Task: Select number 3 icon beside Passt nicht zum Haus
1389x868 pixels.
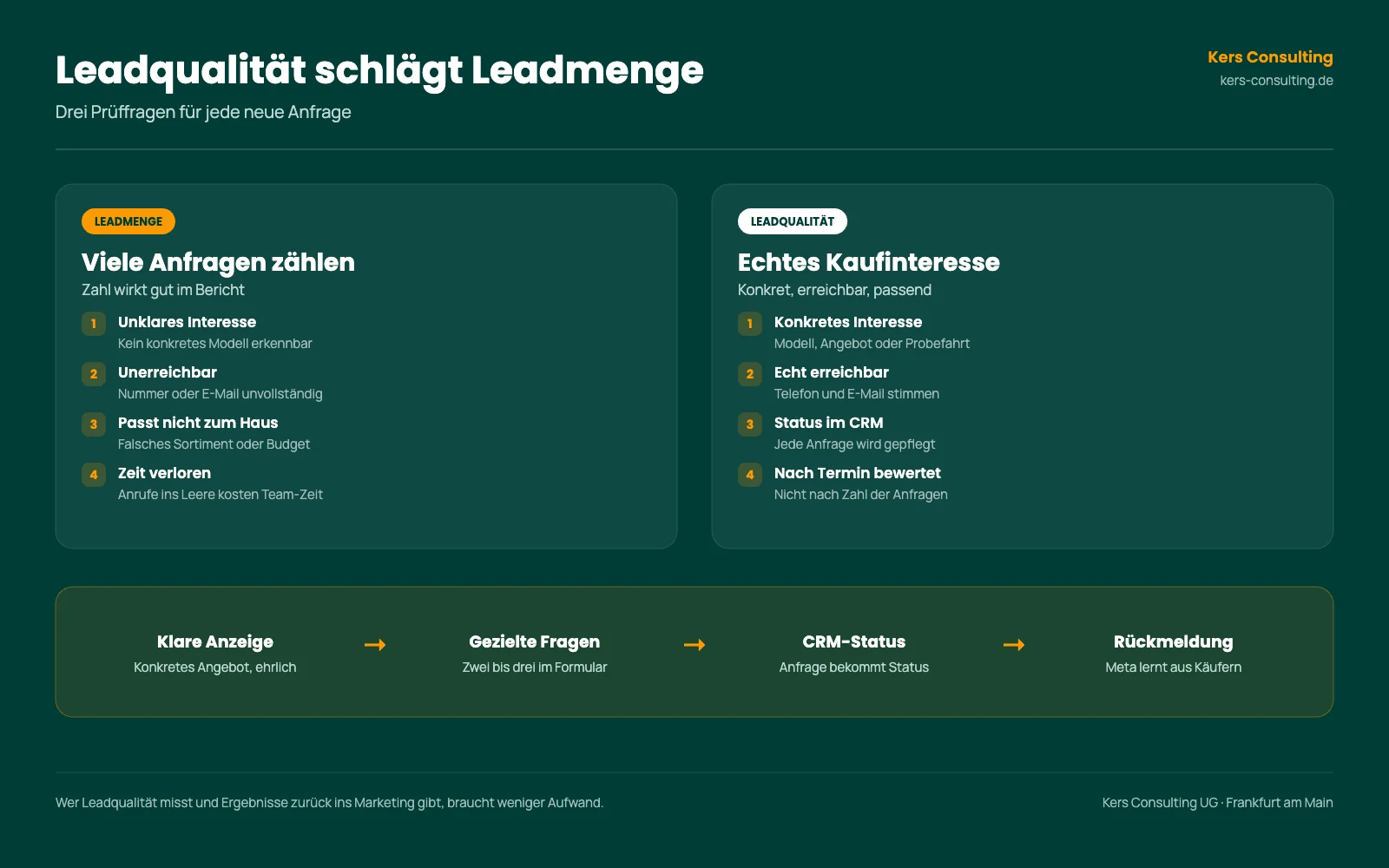Action: (94, 424)
